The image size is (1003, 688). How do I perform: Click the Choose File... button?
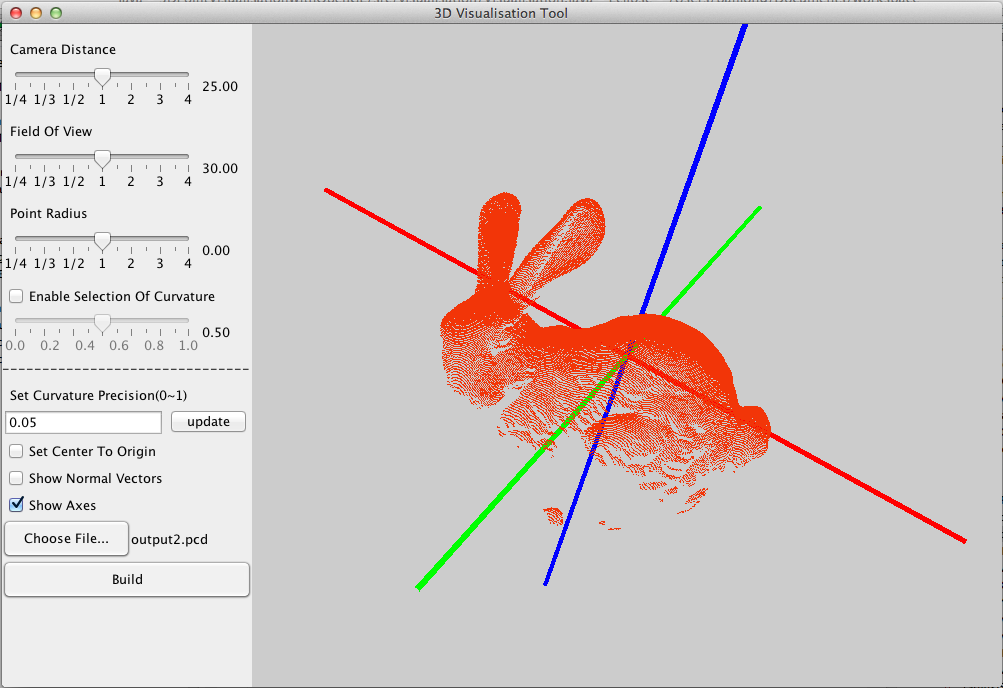click(x=67, y=539)
